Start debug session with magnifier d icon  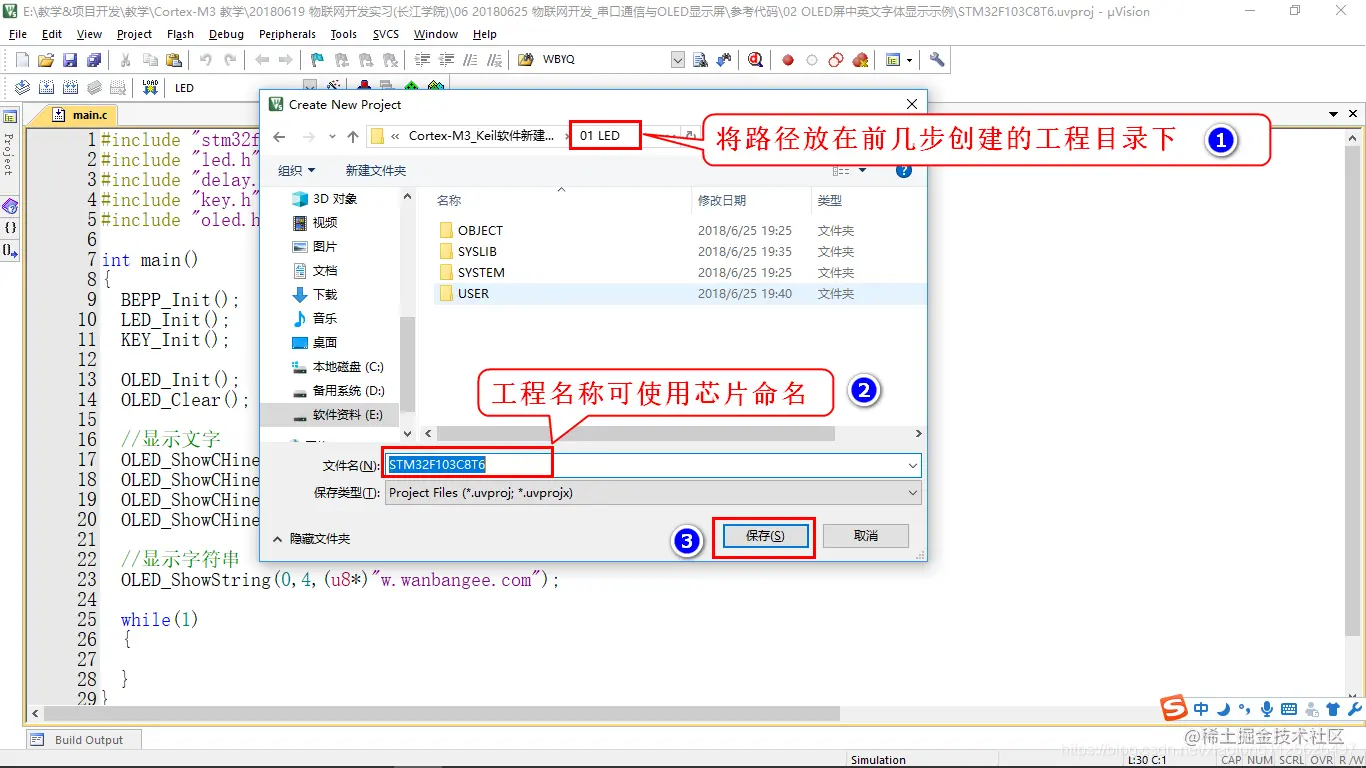tap(756, 60)
